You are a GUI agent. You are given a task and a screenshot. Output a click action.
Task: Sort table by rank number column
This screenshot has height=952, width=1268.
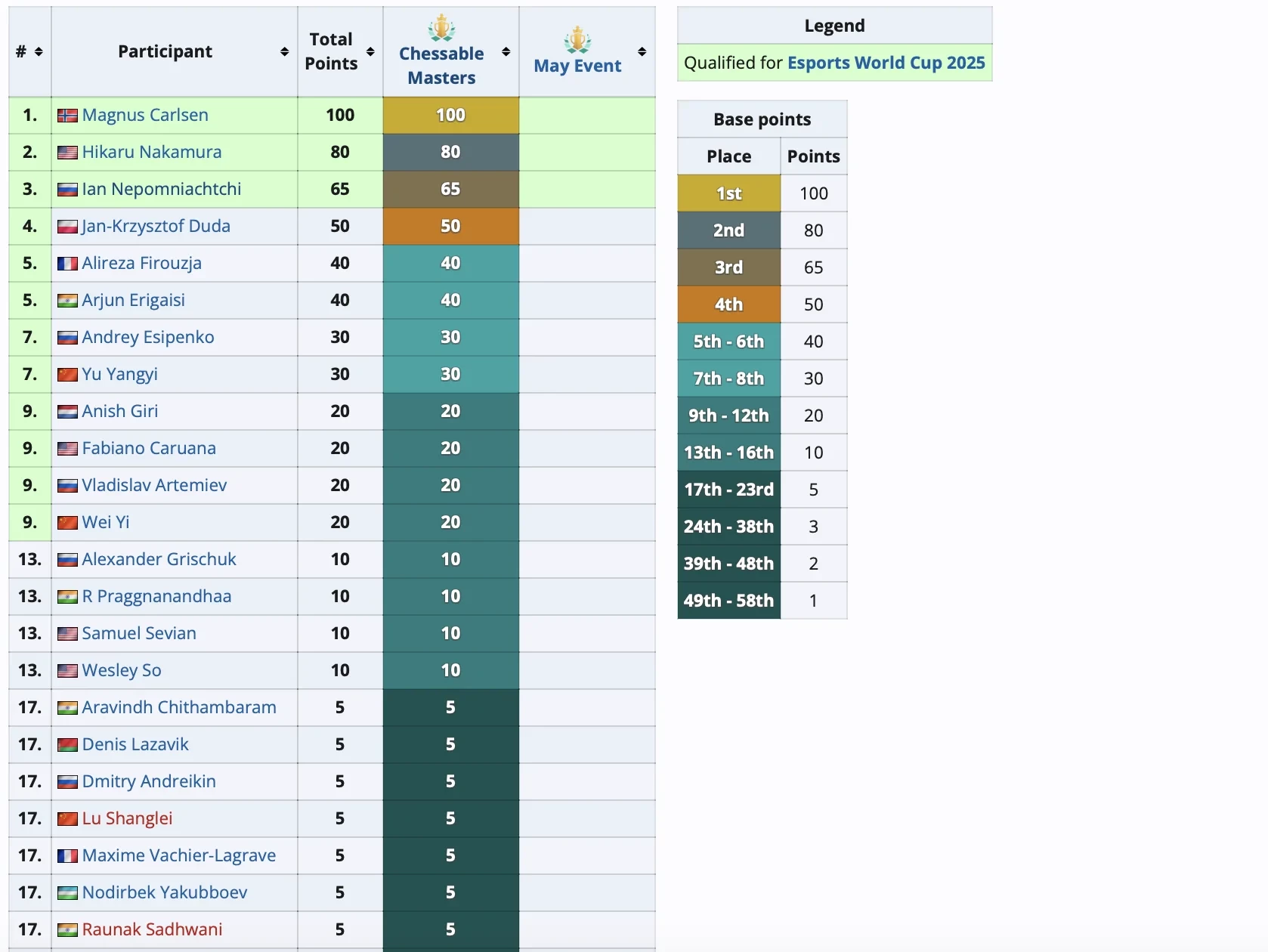[39, 51]
